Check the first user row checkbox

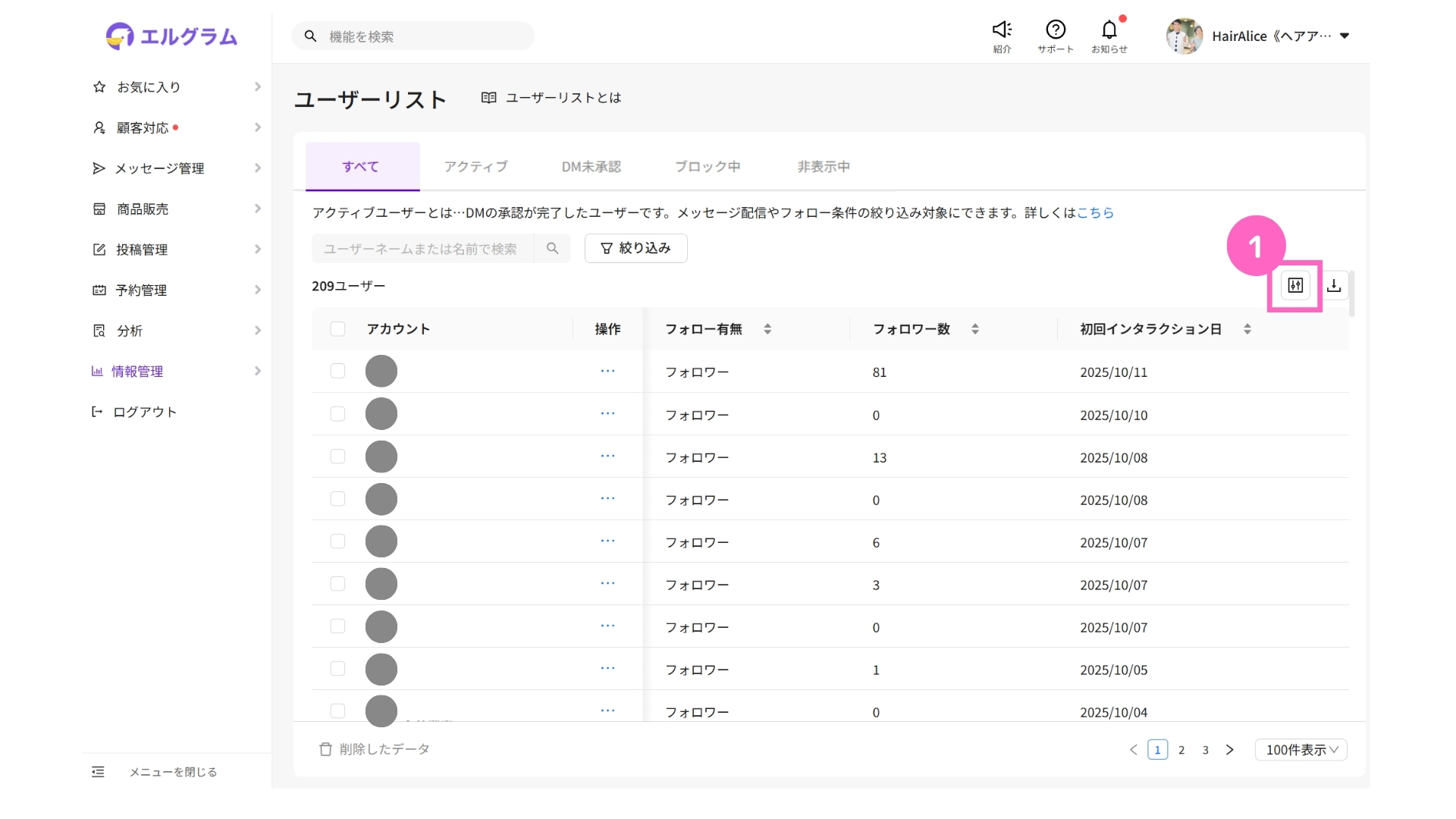(x=337, y=372)
